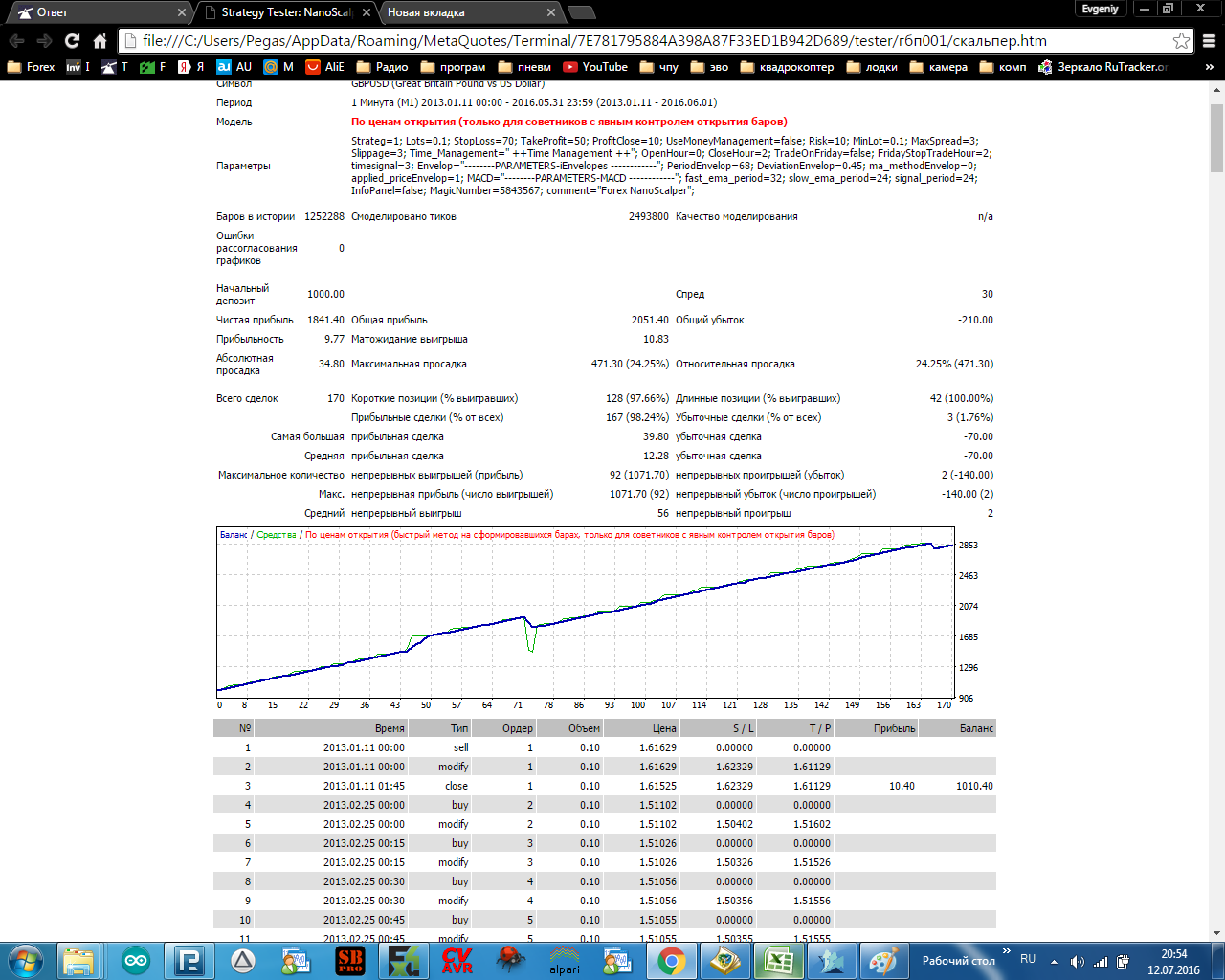Open the програм bookmarks folder

[453, 67]
